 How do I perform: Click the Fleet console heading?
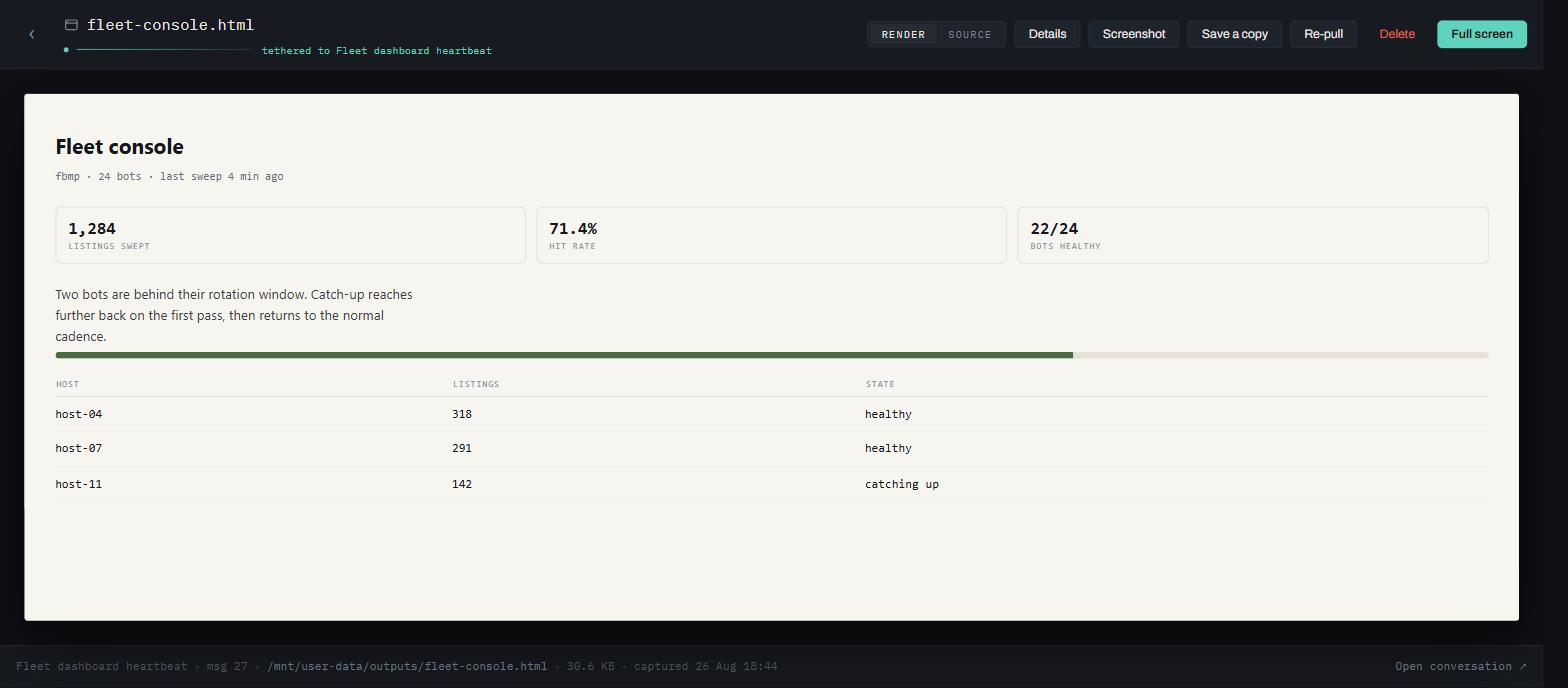(120, 147)
